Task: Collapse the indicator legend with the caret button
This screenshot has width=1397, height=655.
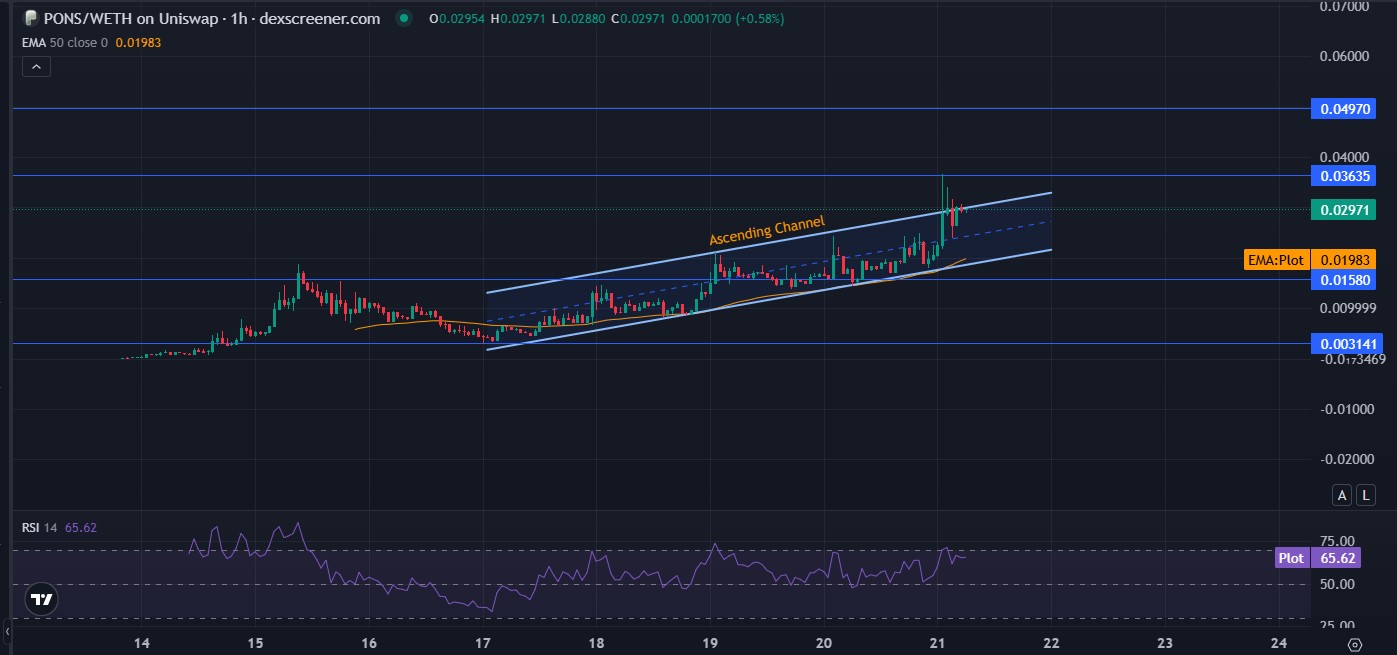Action: (x=35, y=67)
